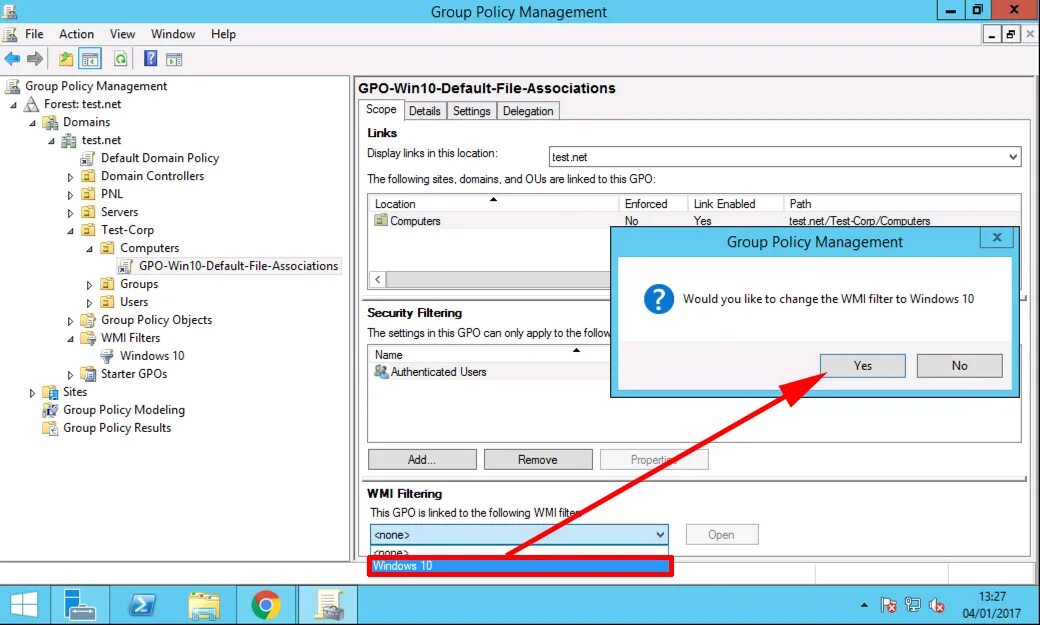Switch to the Settings tab
Screen dimensions: 1040x625
(472, 111)
